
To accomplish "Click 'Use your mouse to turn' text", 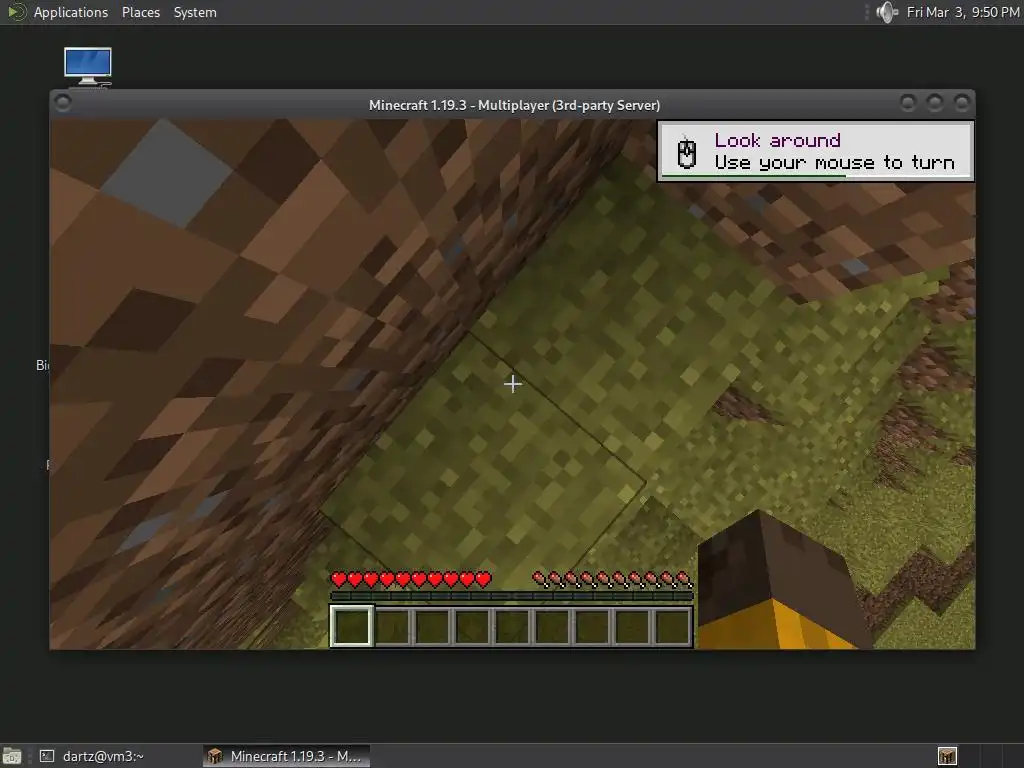I will point(834,163).
